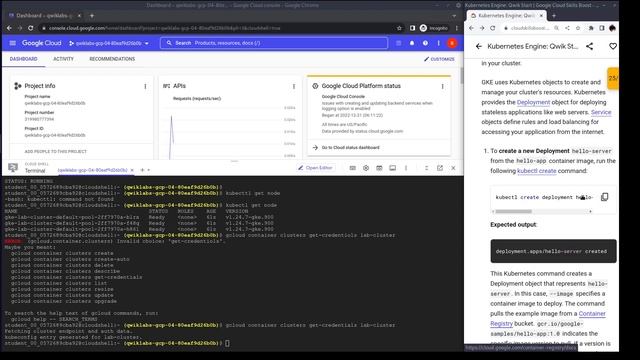The image size is (640, 360).
Task: Click the back arrow beside Kubernetes Engine title
Action: [x=478, y=46]
